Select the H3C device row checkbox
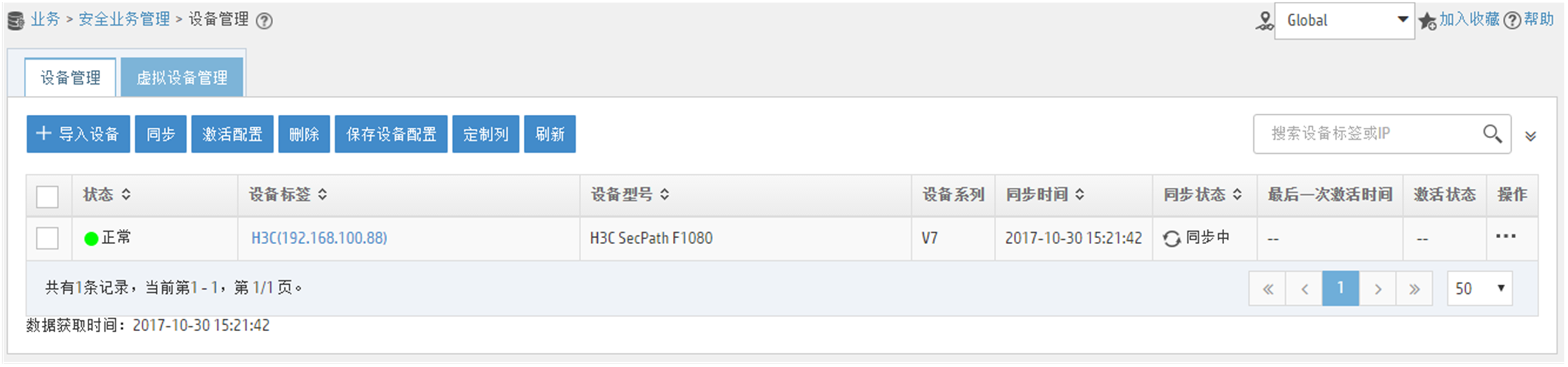 click(48, 238)
